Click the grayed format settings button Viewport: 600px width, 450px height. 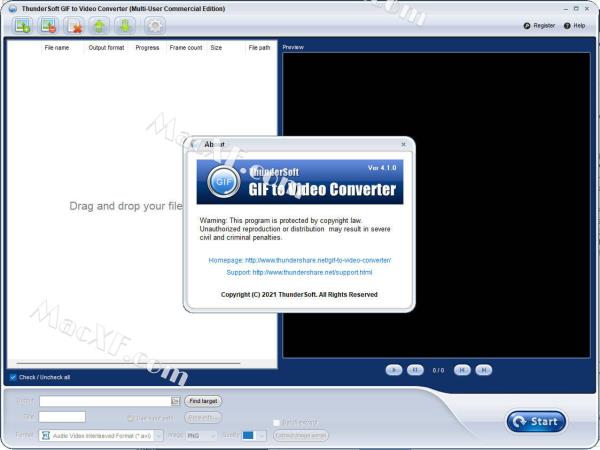tap(300, 435)
